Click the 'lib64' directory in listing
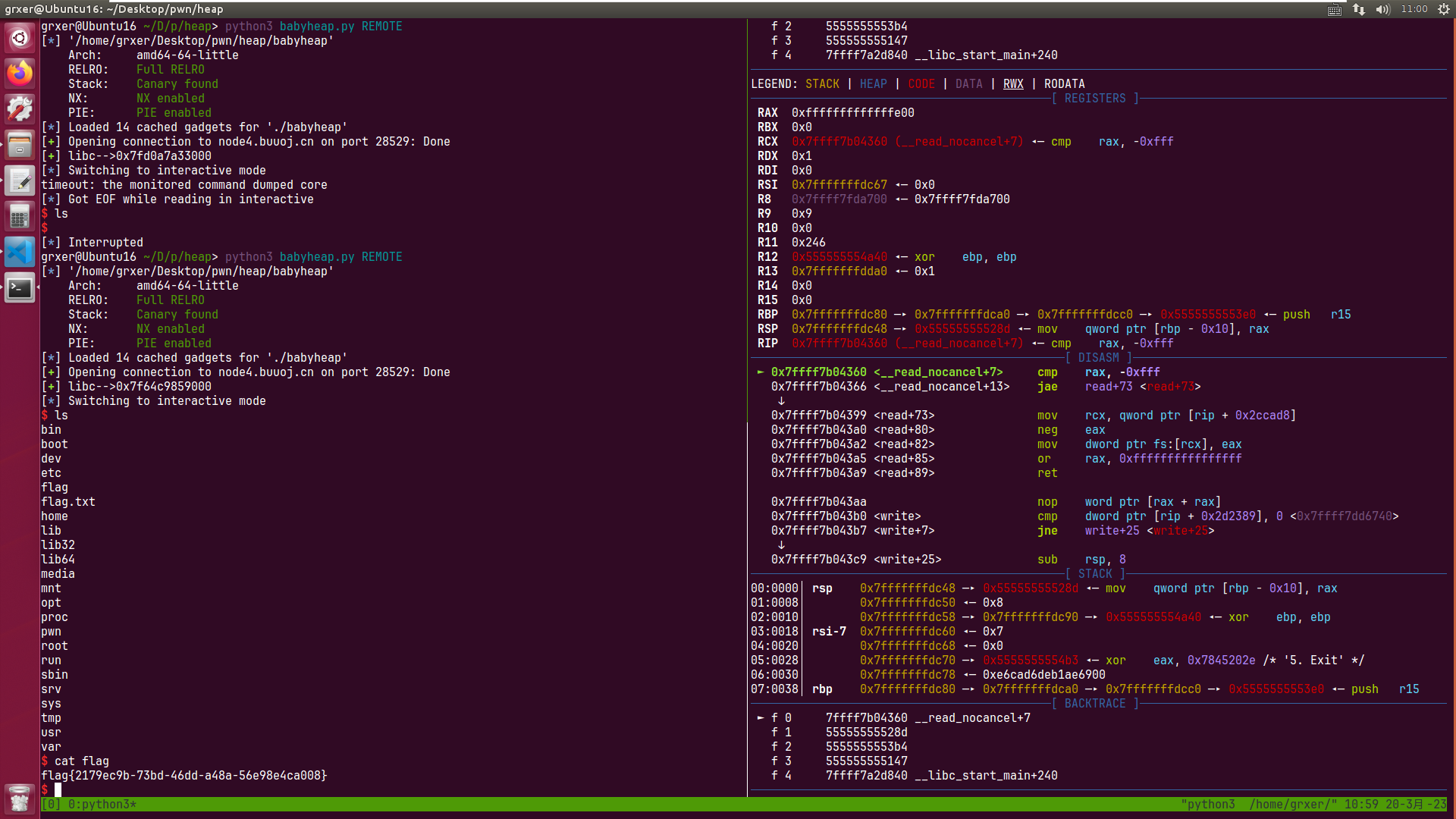1456x819 pixels. tap(58, 559)
